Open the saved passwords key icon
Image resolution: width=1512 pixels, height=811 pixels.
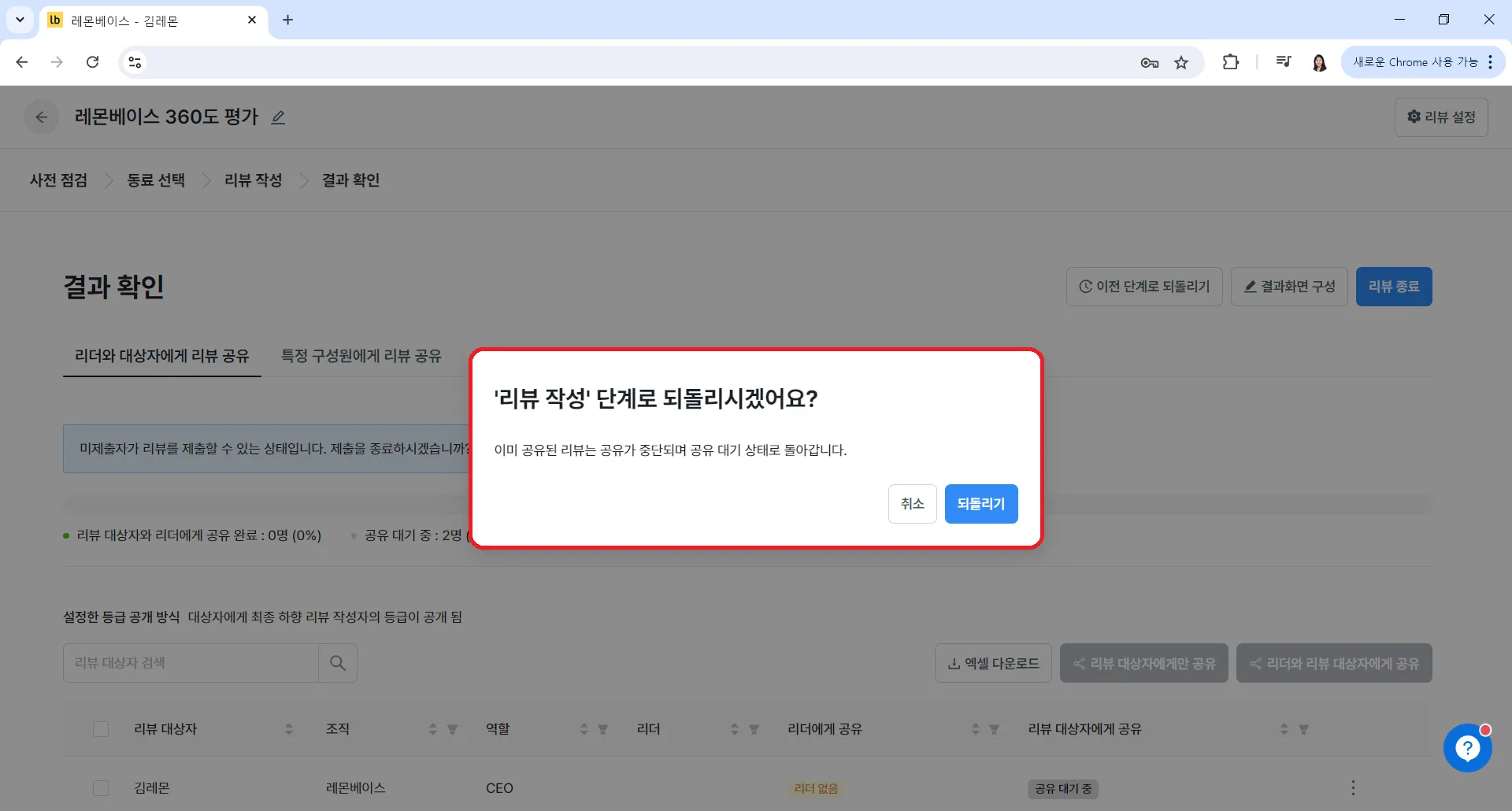tap(1150, 63)
